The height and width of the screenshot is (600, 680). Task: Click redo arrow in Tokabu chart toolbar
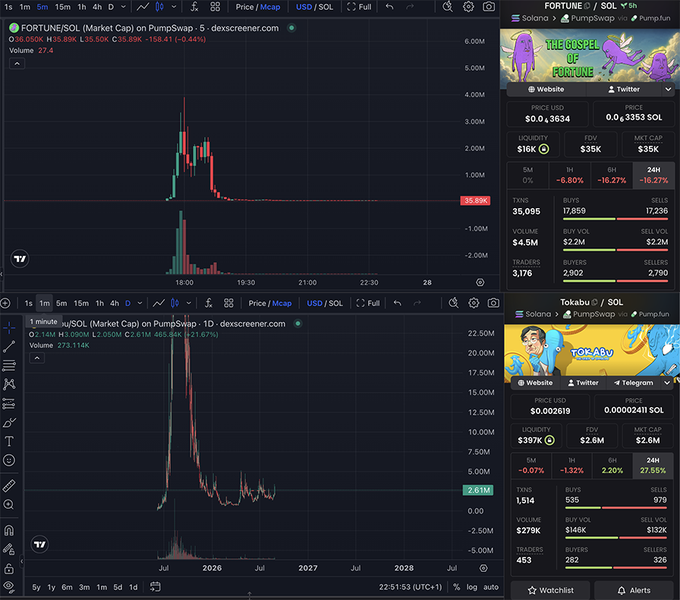click(x=417, y=303)
